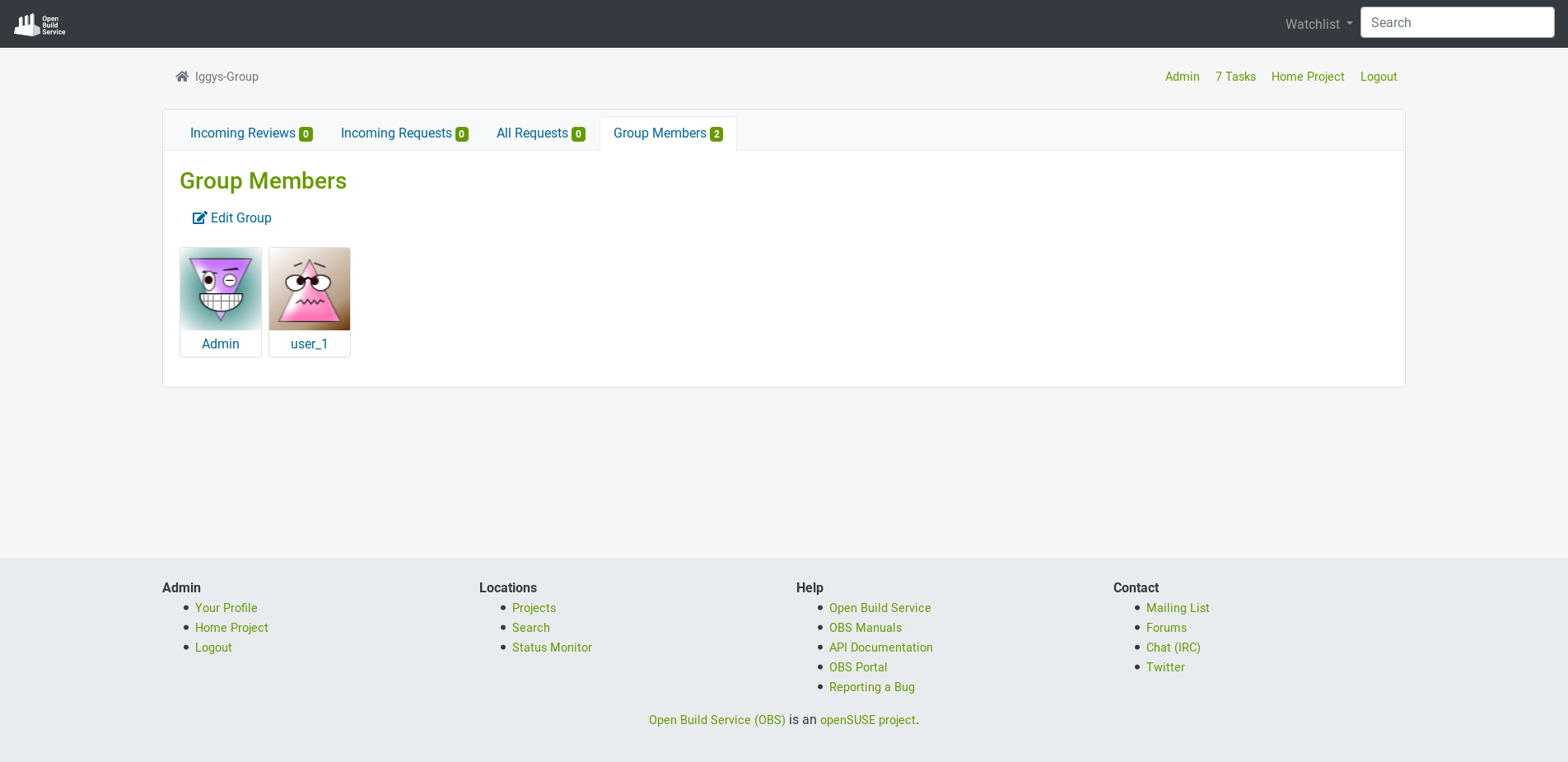Open Mailing List link

(1178, 608)
